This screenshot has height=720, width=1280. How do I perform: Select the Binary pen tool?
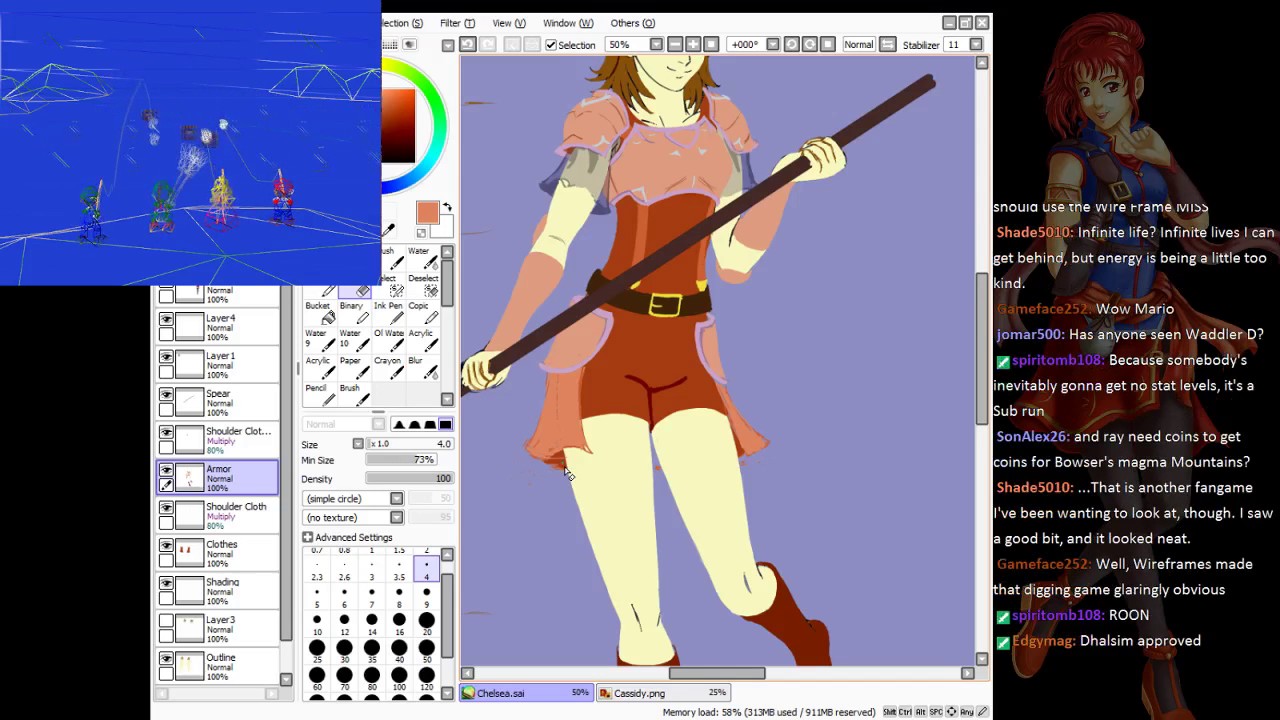(353, 313)
